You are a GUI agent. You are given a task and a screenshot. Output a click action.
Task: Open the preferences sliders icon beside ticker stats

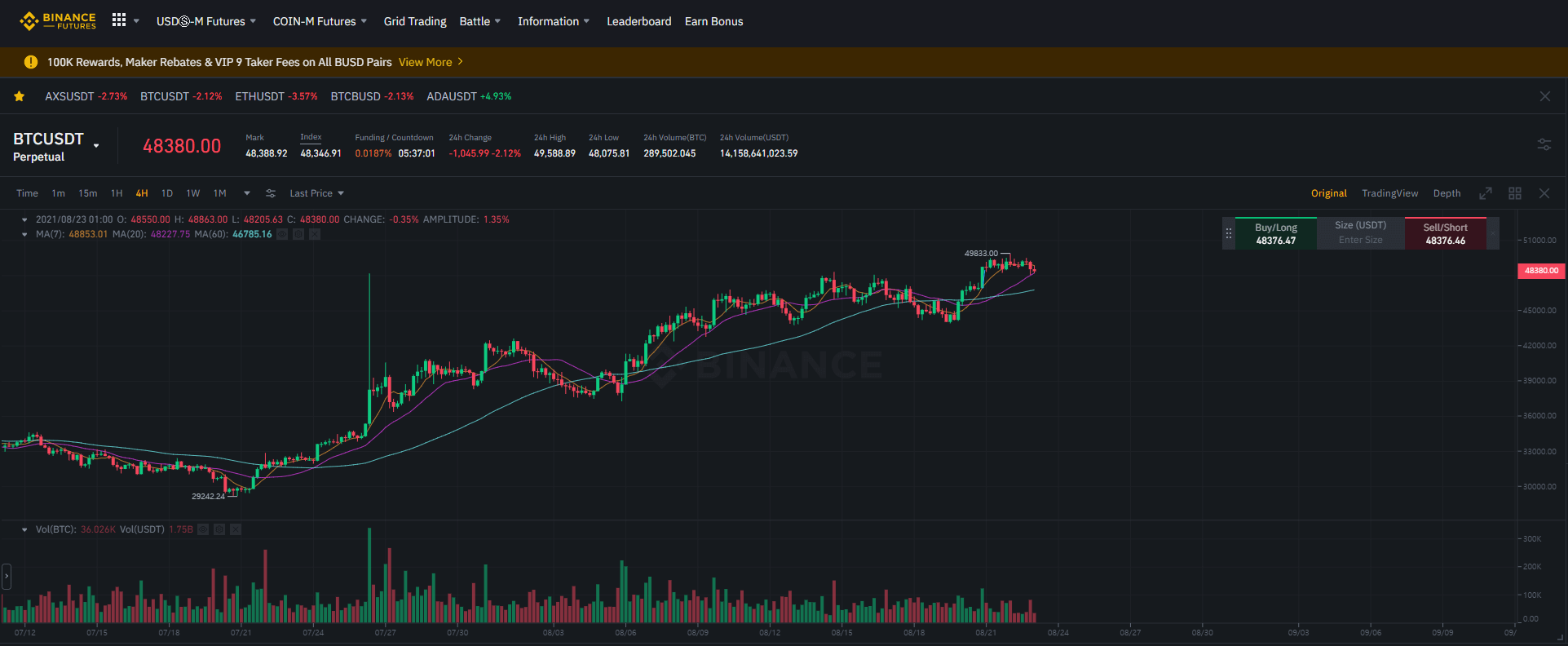1544,144
